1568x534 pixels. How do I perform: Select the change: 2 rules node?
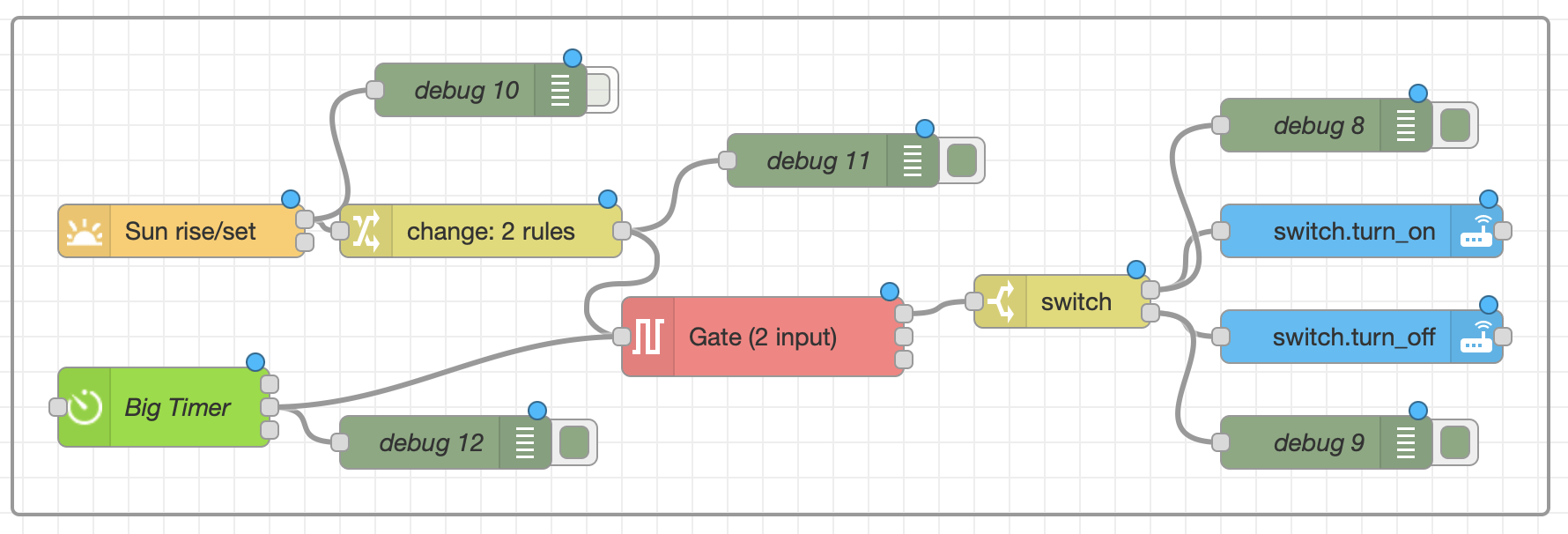coord(490,232)
